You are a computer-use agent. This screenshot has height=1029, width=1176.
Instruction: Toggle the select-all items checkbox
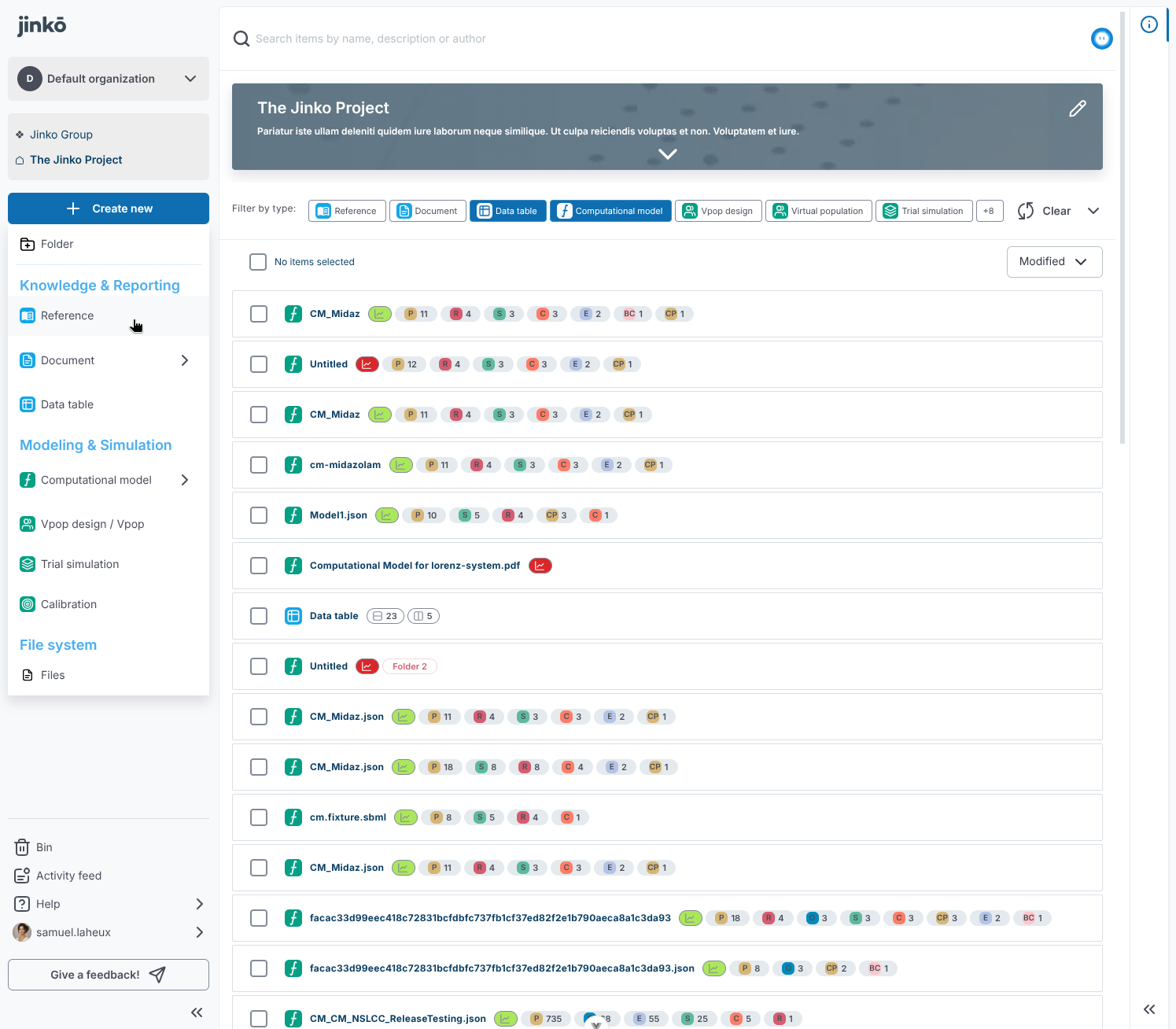(258, 262)
